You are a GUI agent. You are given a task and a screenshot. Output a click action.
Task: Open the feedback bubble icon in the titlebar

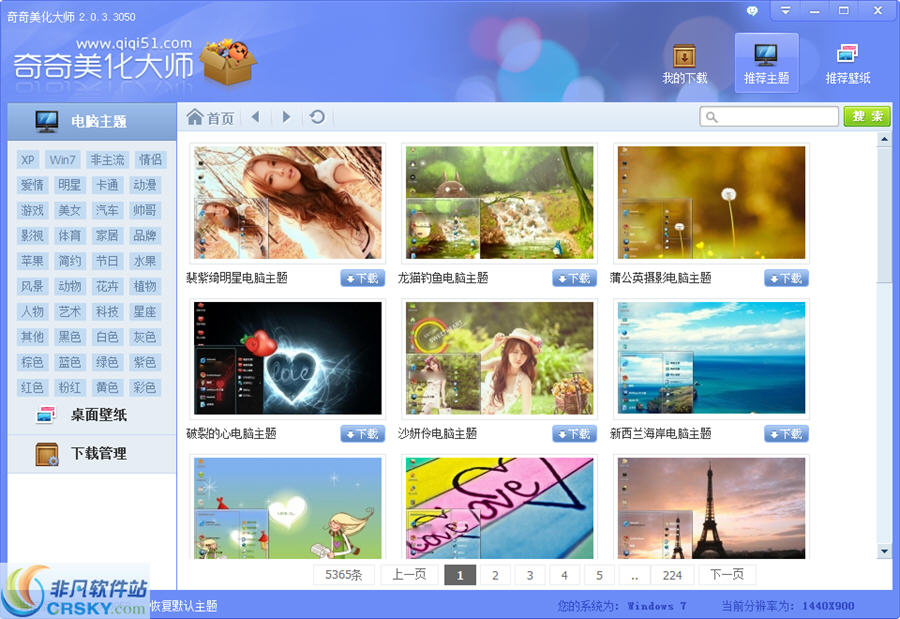coord(751,11)
